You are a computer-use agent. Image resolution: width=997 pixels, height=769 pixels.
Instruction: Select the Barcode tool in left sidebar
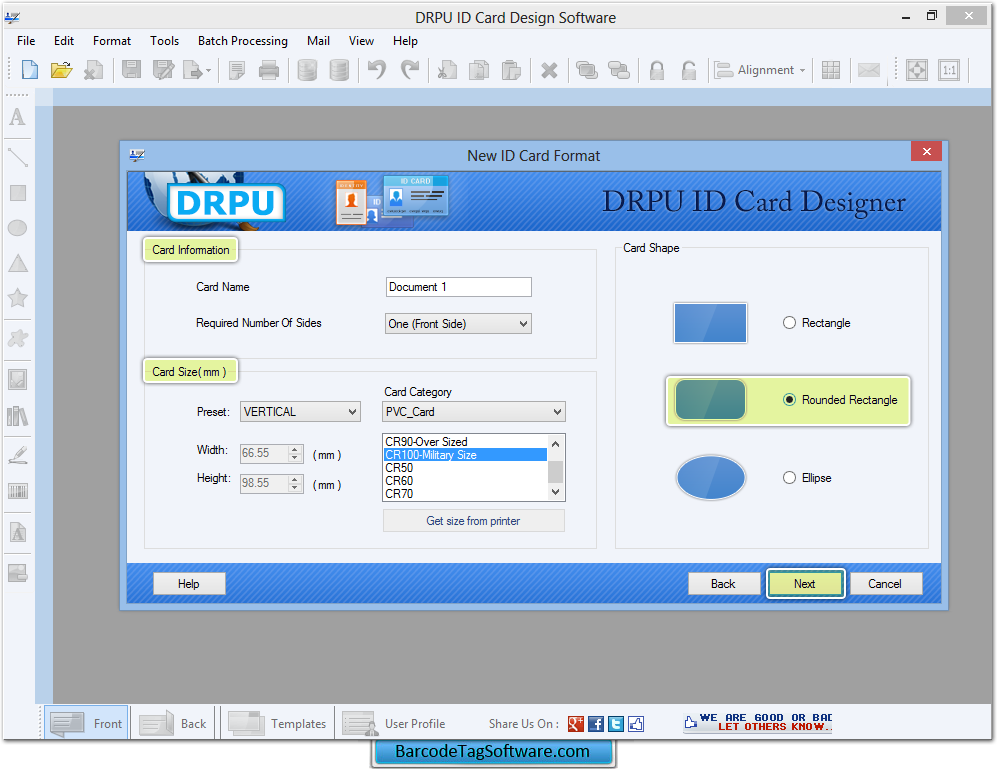click(x=18, y=491)
